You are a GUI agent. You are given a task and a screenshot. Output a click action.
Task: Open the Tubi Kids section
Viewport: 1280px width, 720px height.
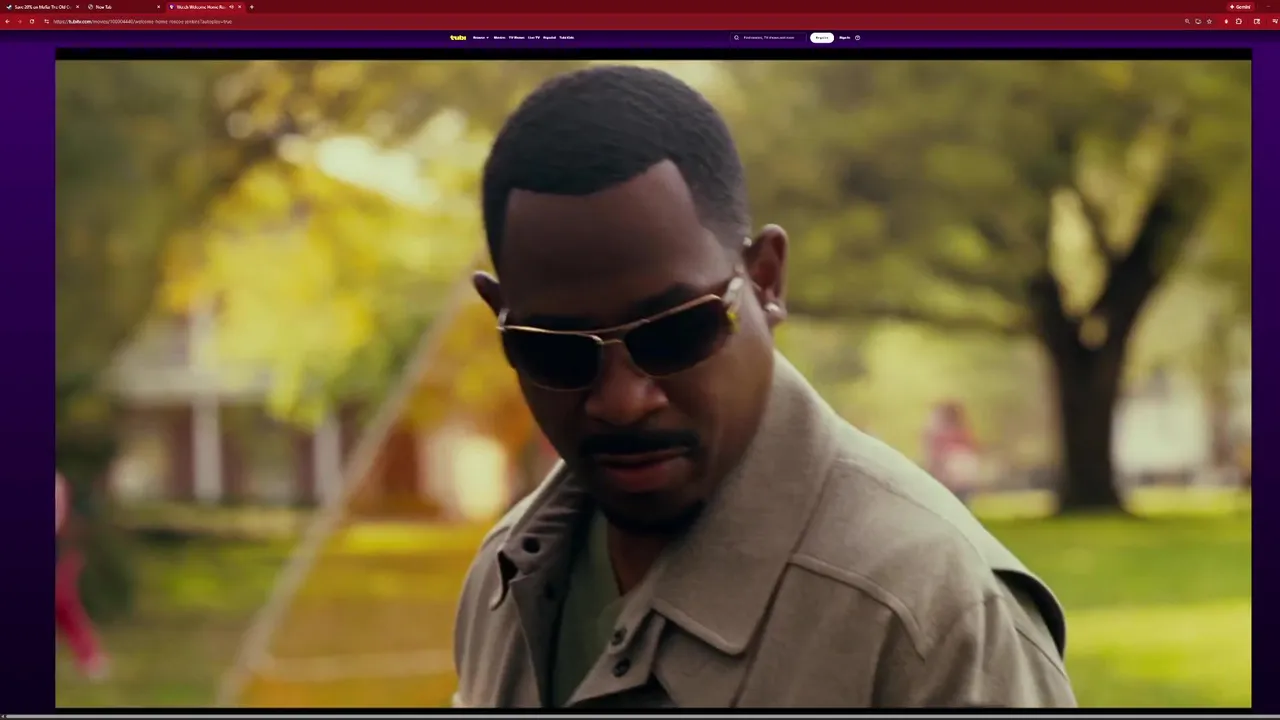click(x=566, y=37)
